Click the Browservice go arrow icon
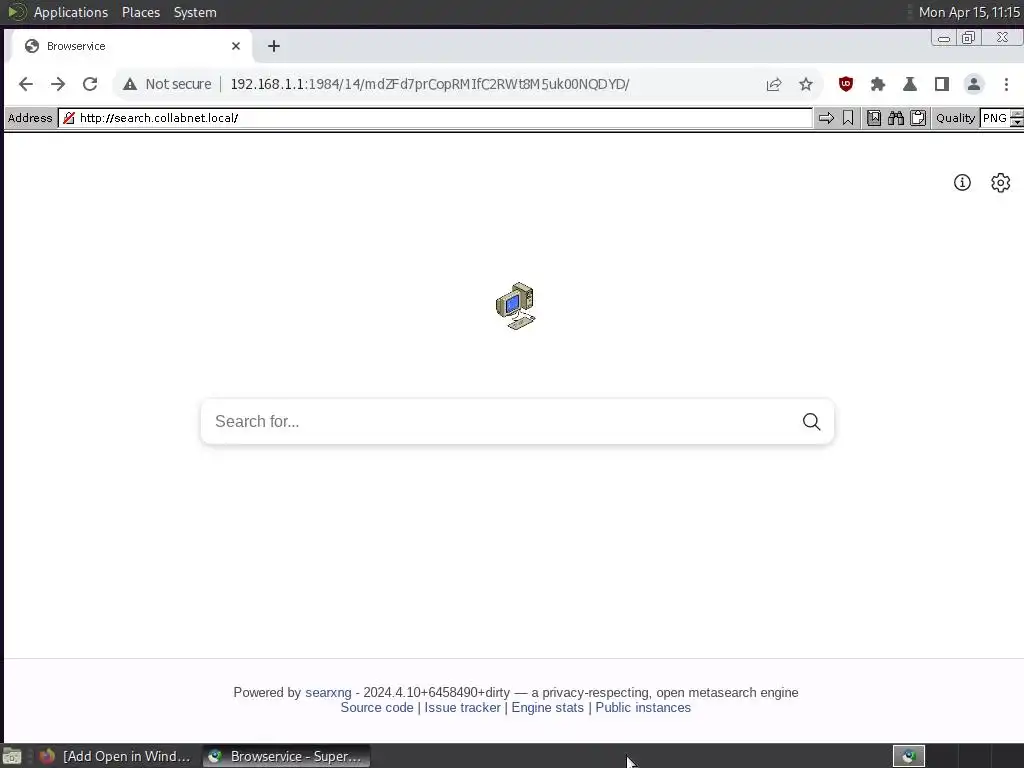This screenshot has width=1024, height=768. coord(826,118)
